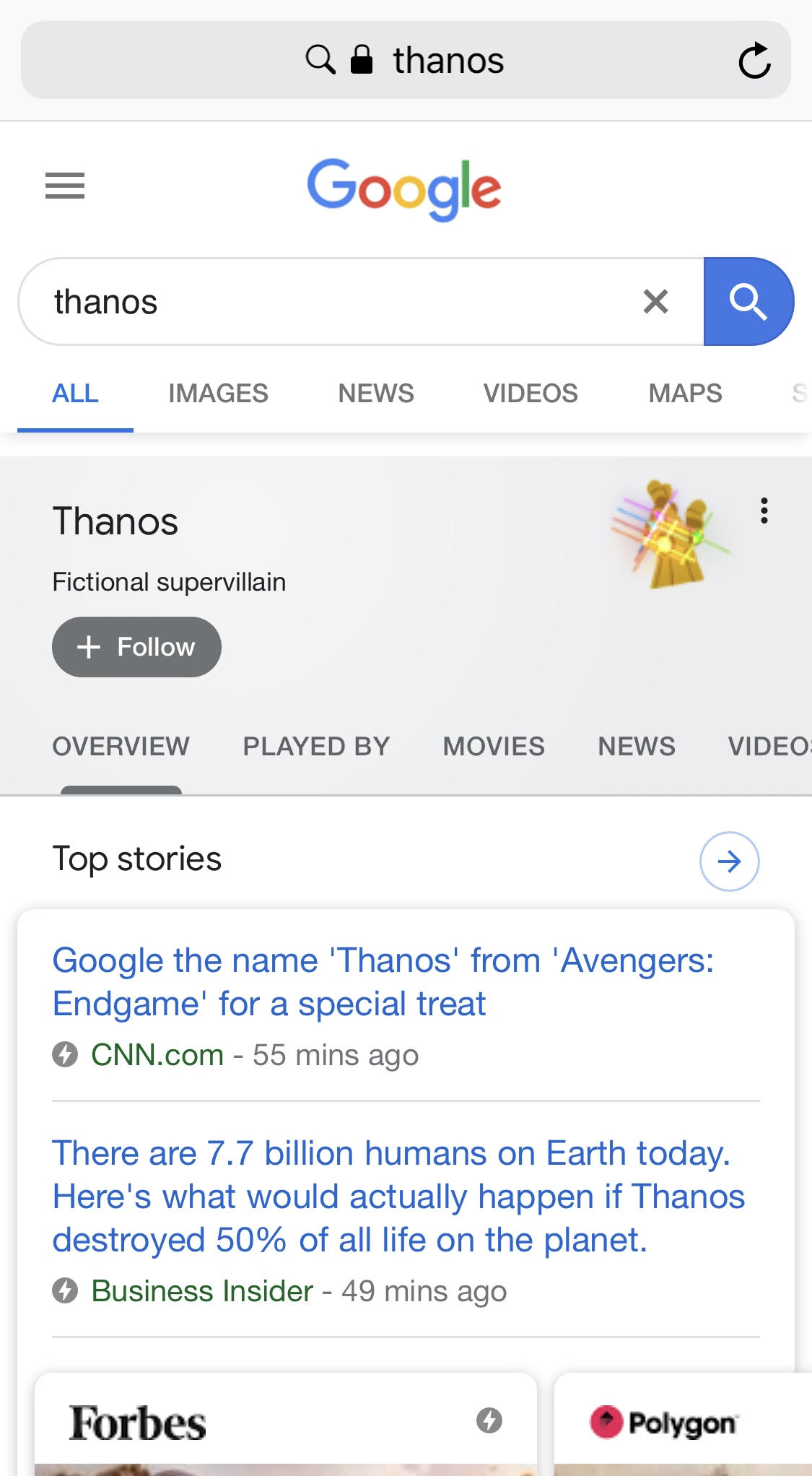Click the Google logo
812x1476 pixels.
pyautogui.click(x=404, y=188)
